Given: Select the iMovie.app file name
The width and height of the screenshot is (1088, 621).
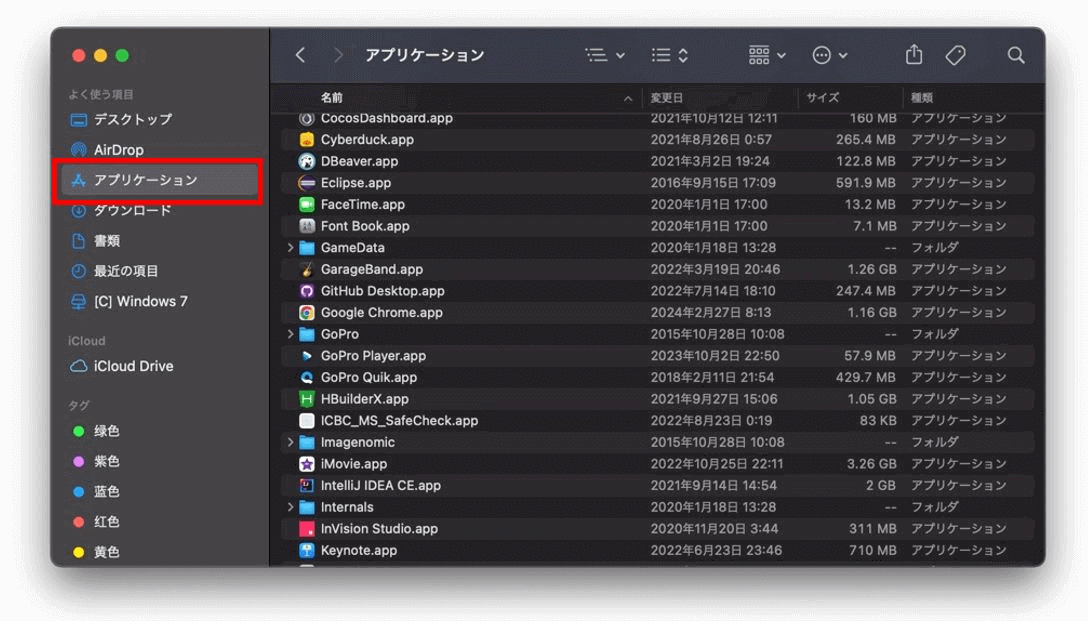Looking at the screenshot, I should click(354, 464).
